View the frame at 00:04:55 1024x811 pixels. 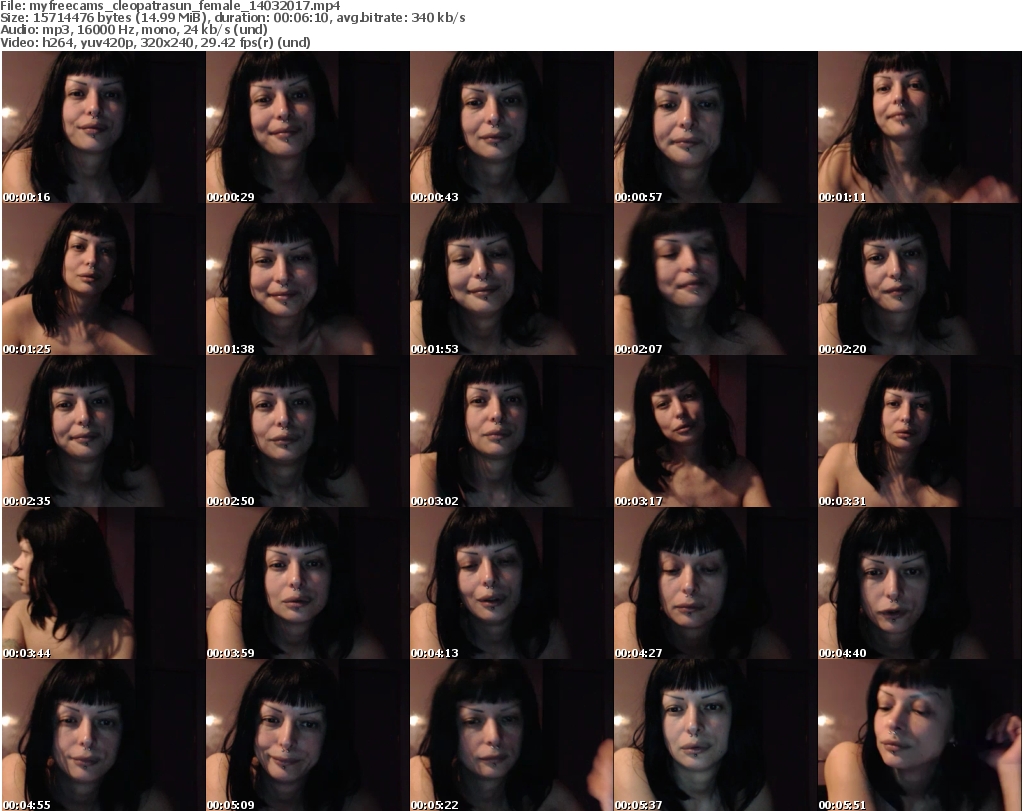[104, 735]
